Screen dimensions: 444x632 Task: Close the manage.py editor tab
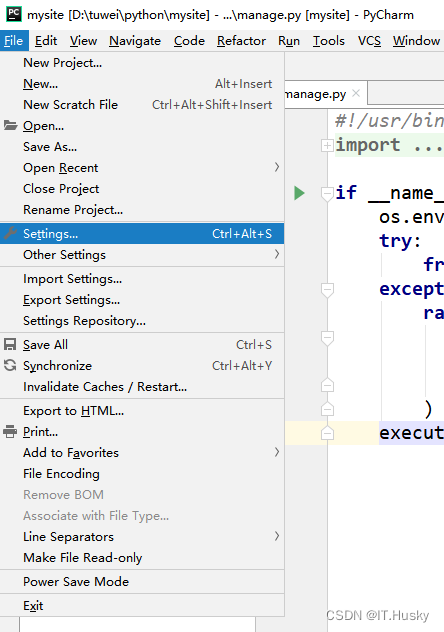tap(355, 94)
